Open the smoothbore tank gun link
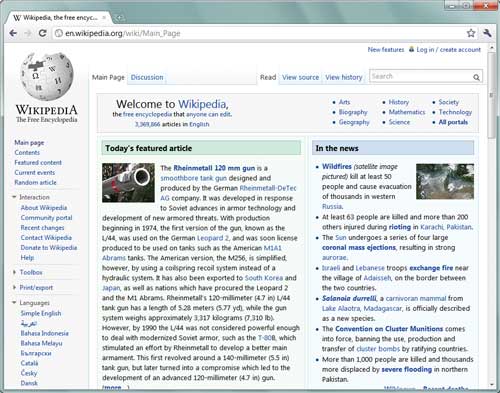Viewport: 500px width, 393px height. click(x=193, y=178)
